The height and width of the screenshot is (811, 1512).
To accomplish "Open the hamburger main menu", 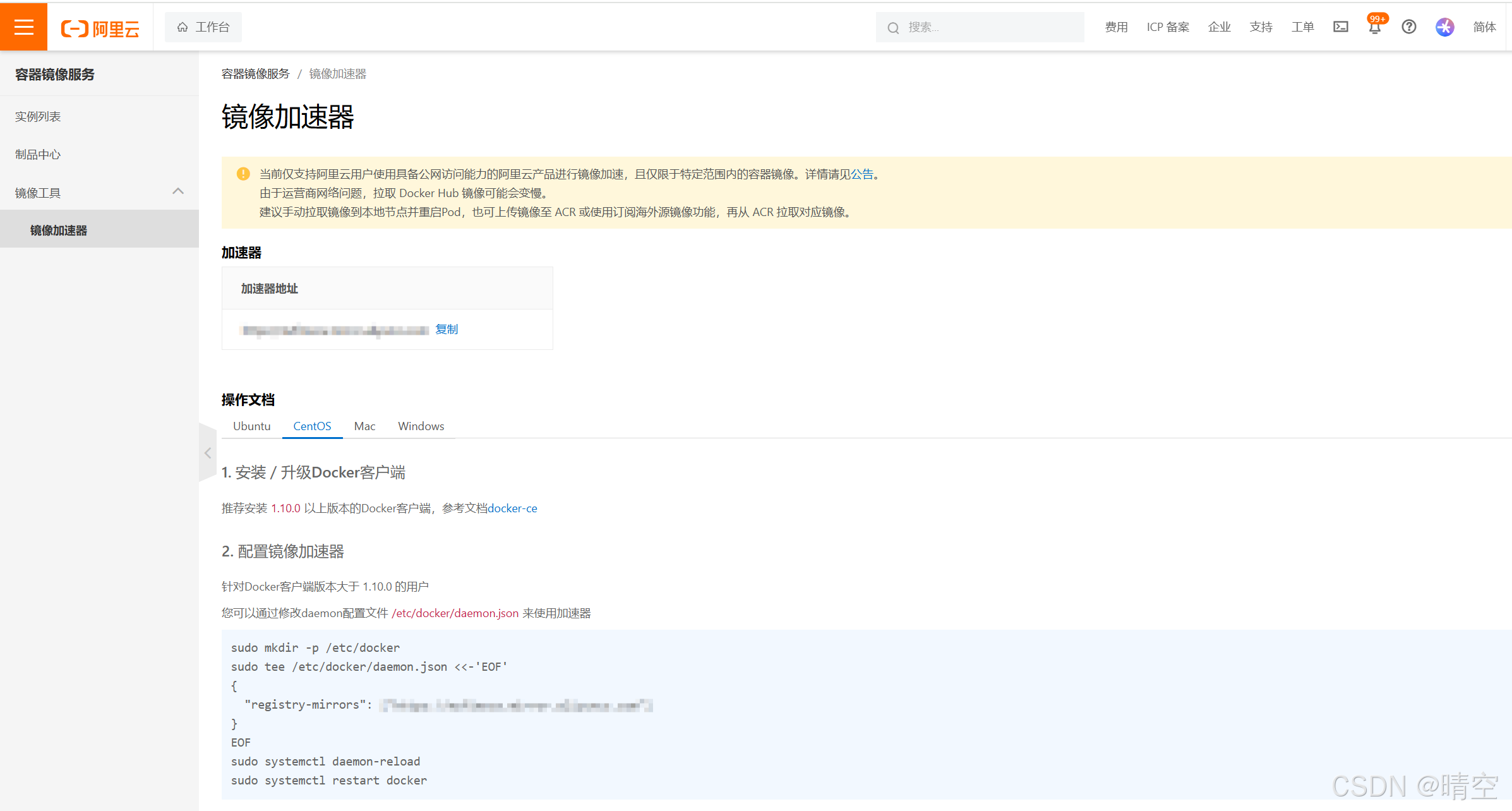I will pyautogui.click(x=23, y=27).
